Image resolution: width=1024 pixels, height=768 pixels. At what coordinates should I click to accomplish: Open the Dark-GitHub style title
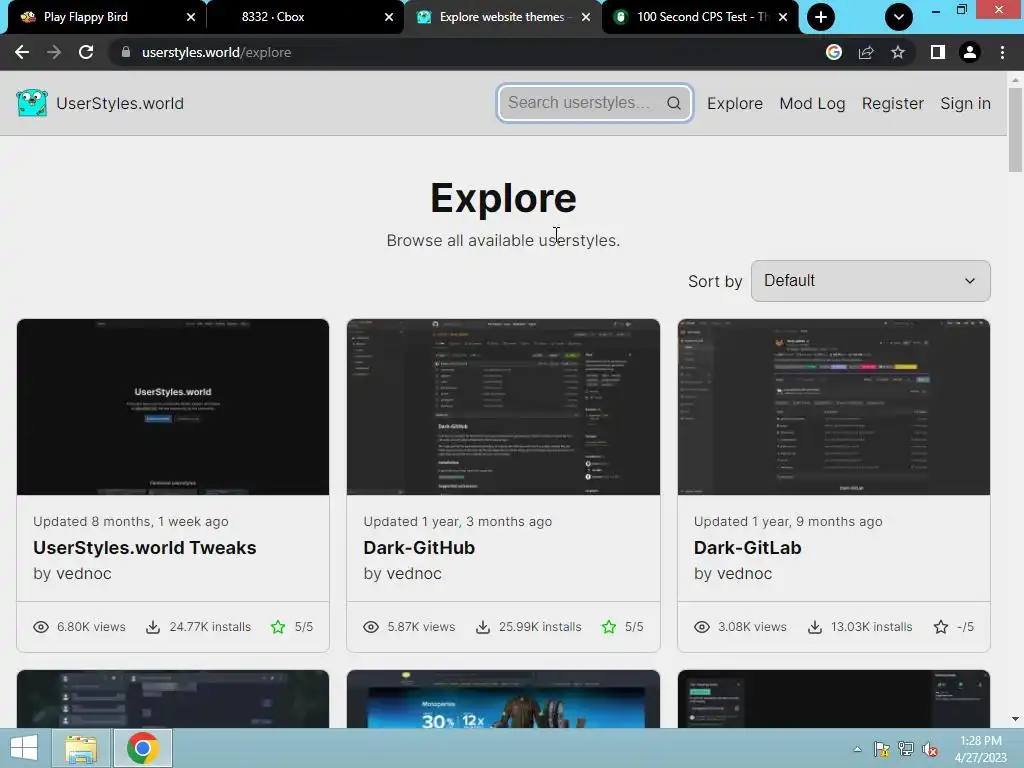tap(419, 548)
